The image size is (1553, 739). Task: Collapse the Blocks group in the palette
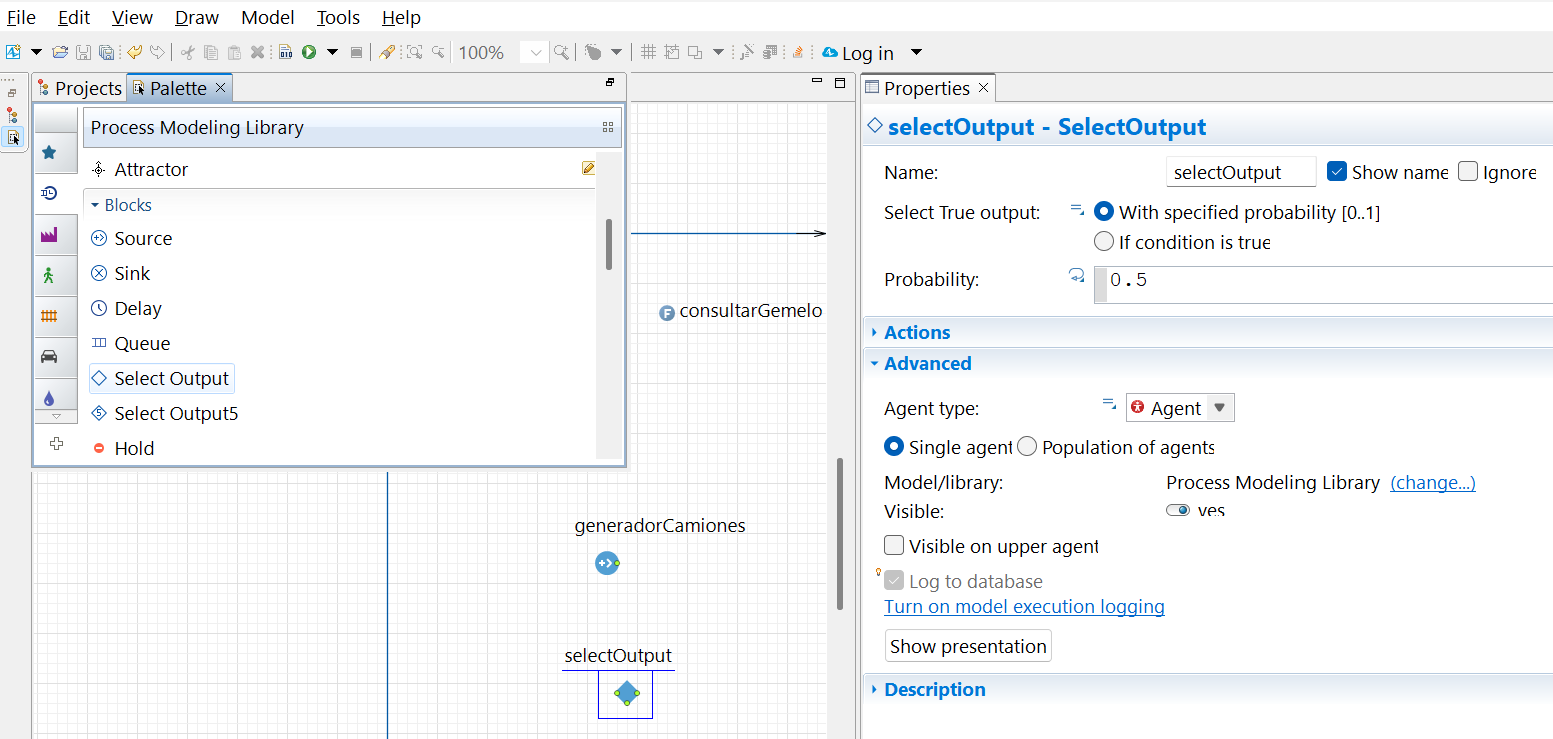96,205
